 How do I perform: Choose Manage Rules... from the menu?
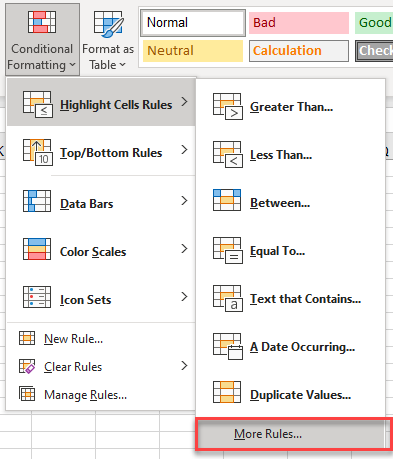pyautogui.click(x=101, y=395)
